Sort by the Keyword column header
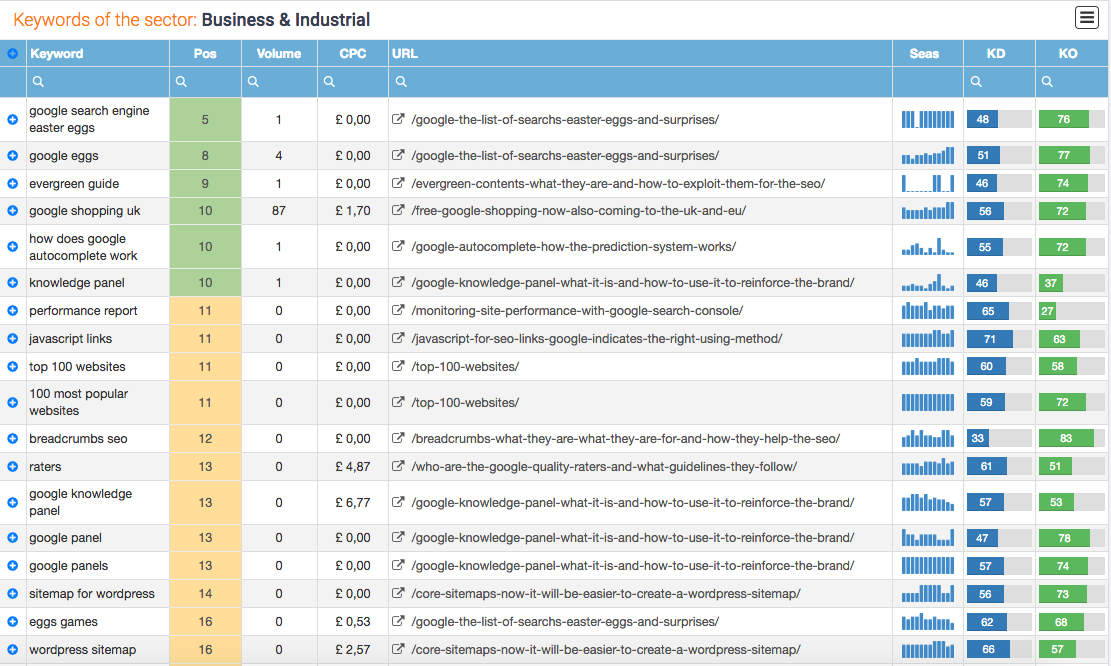Viewport: 1111px width, 666px height. click(x=98, y=54)
